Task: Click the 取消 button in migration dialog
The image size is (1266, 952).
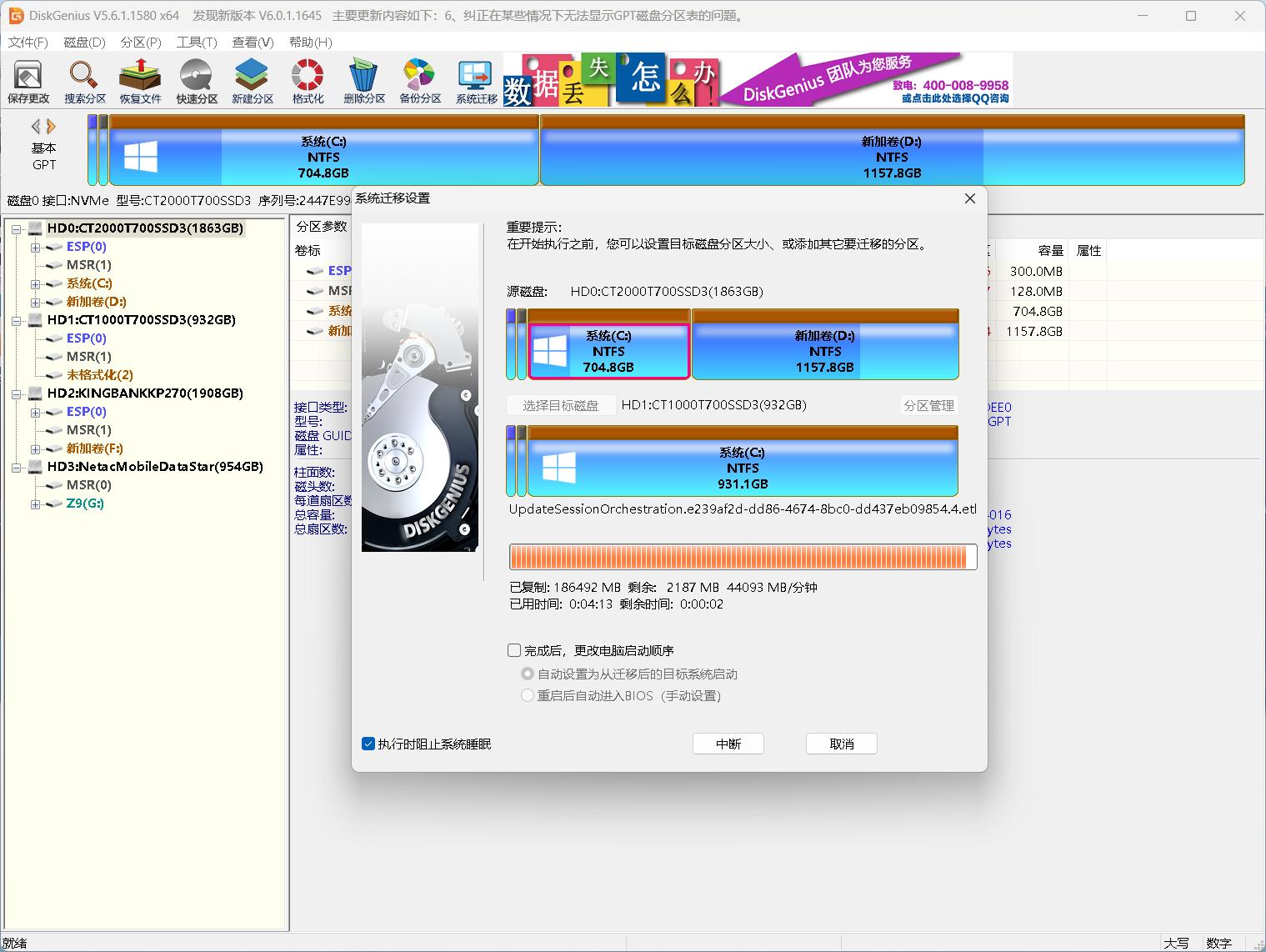Action: point(841,744)
